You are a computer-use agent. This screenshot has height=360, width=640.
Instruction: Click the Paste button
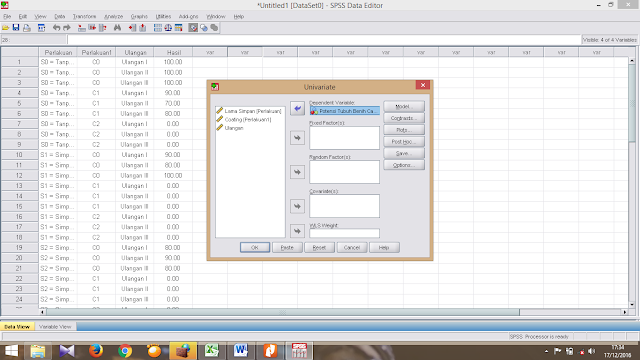(287, 247)
